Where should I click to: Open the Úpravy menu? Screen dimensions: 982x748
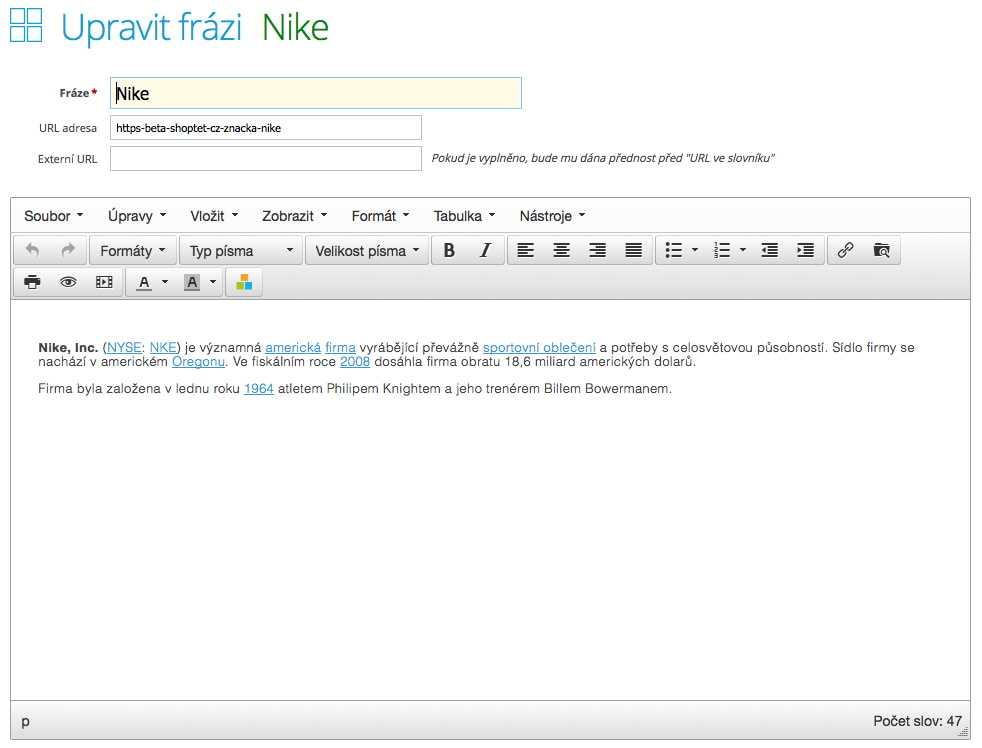[x=137, y=216]
